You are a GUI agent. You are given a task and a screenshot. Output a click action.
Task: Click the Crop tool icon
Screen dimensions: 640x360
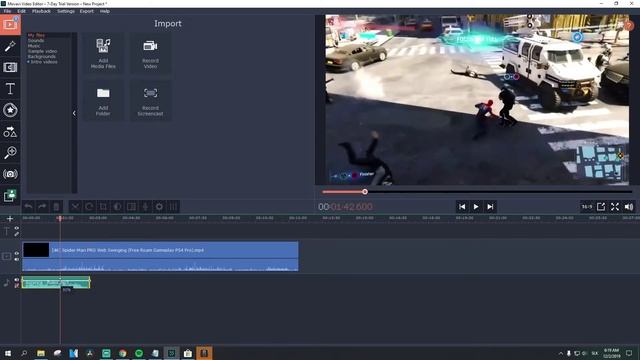(103, 207)
